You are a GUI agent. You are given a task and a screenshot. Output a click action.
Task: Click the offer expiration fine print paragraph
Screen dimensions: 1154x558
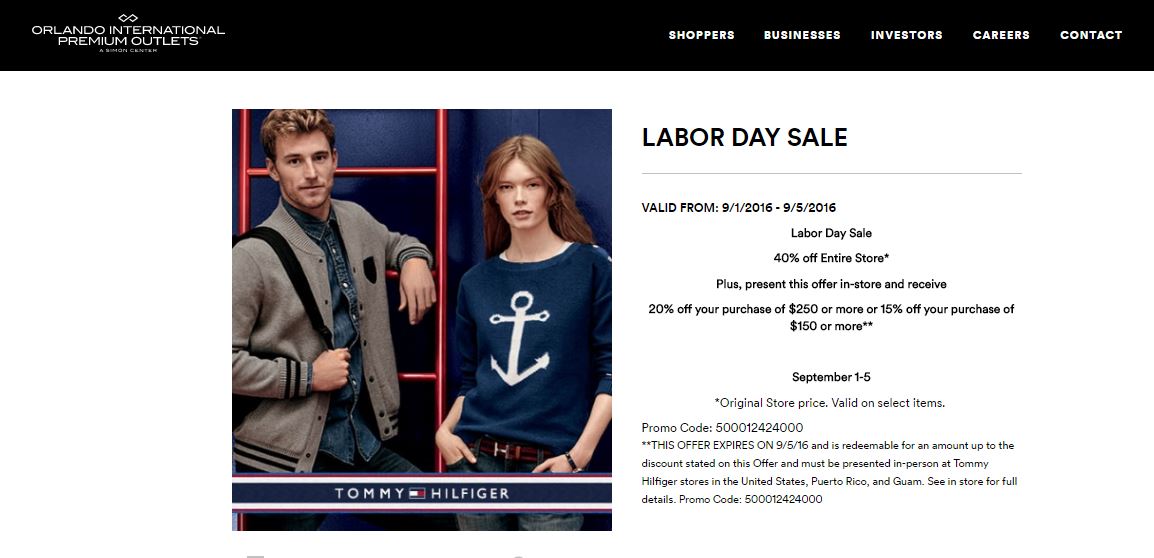(x=830, y=473)
